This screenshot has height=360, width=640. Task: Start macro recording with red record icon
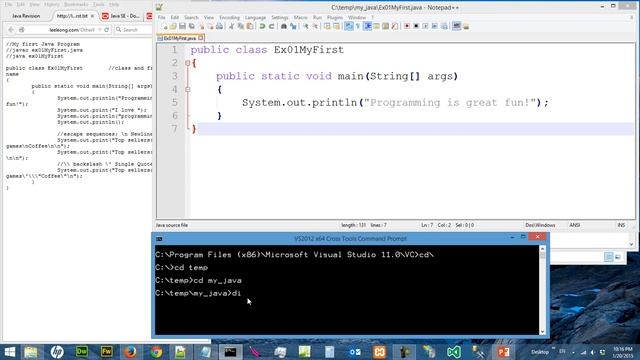(407, 26)
